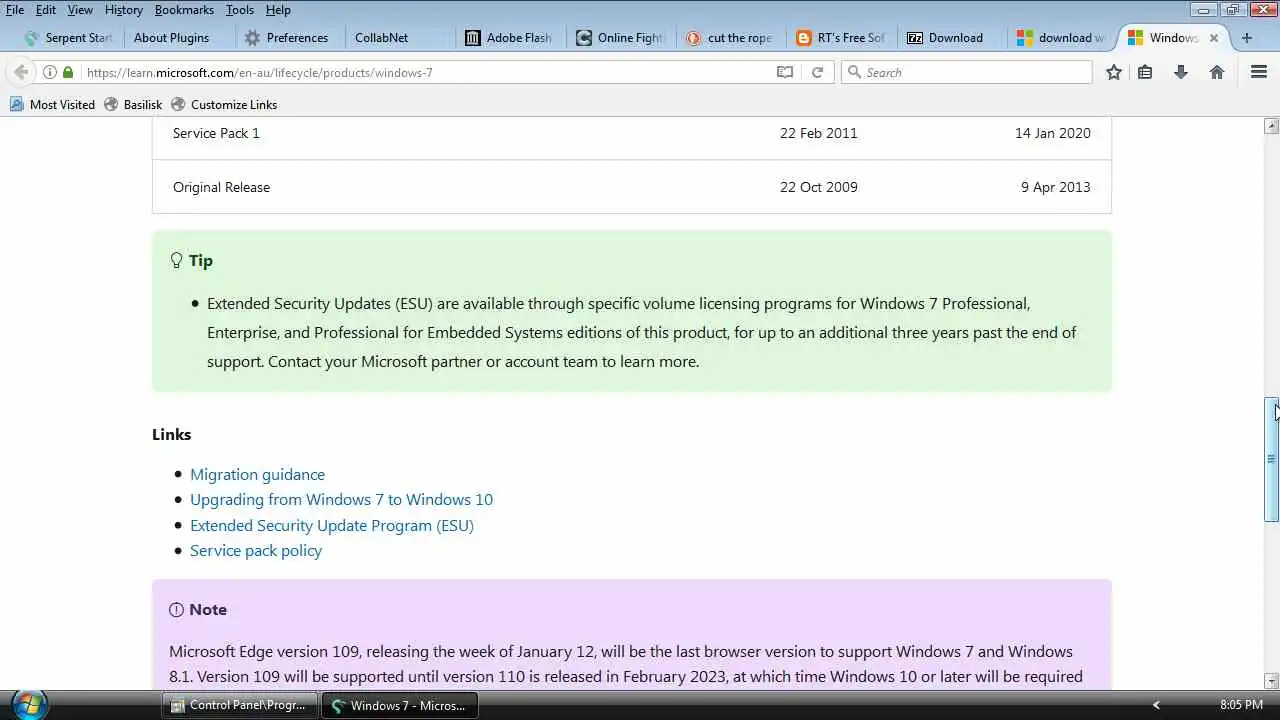Select the Original Release row label
The width and height of the screenshot is (1280, 720).
[x=221, y=187]
